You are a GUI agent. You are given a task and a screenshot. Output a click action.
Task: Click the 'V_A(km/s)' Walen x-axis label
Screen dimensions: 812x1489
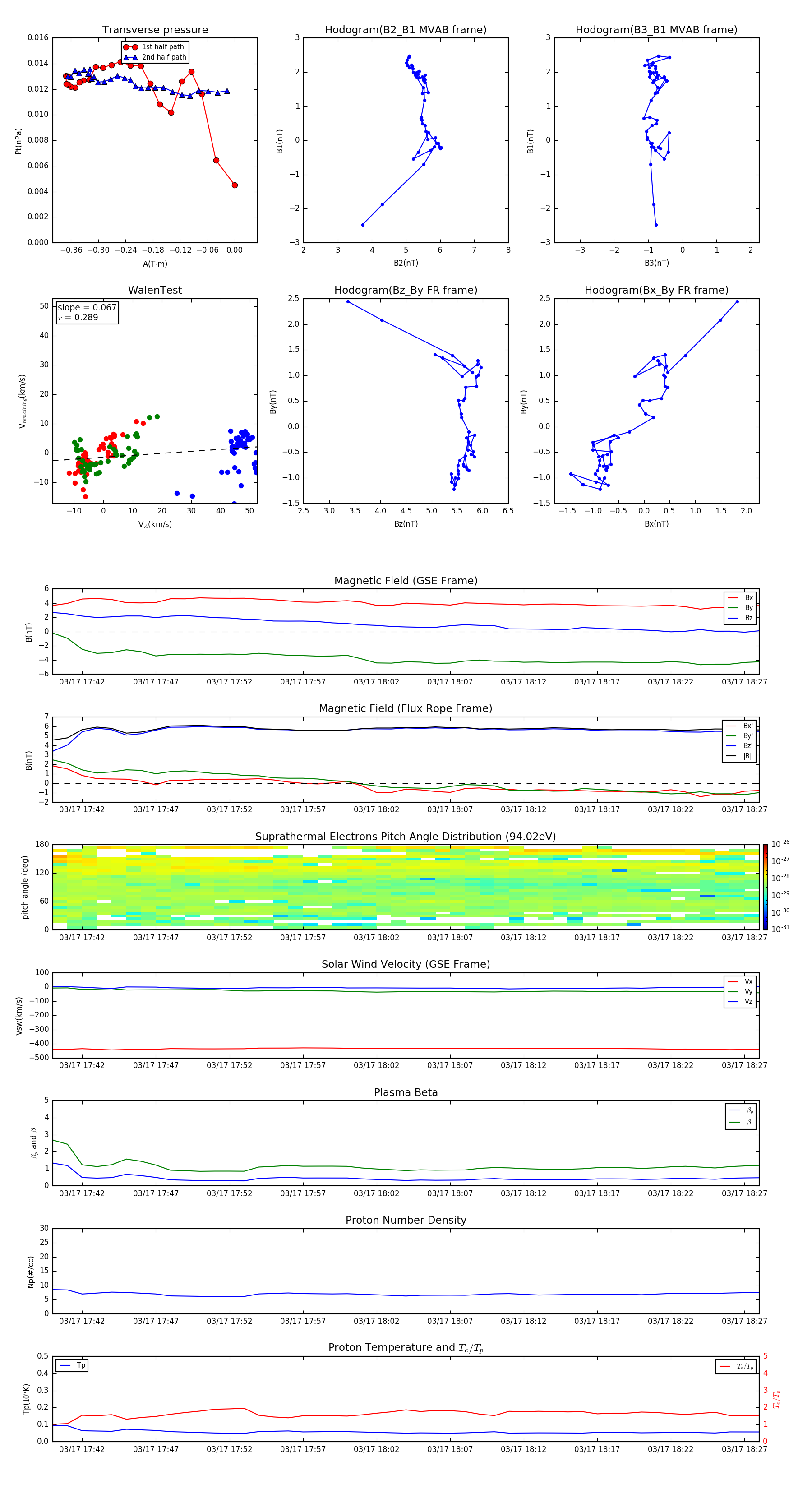coord(155,524)
